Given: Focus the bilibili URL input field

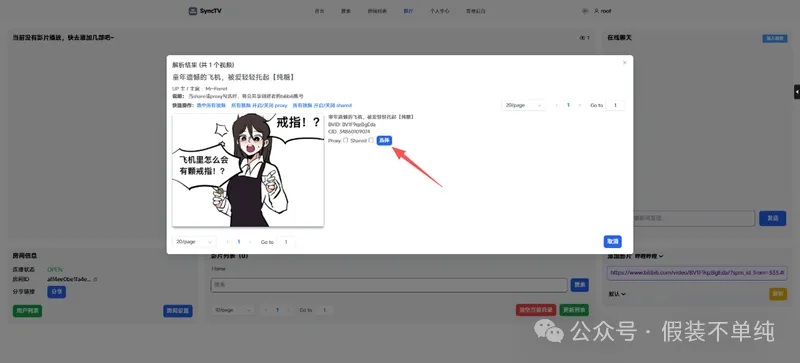Looking at the screenshot, I should 697,273.
